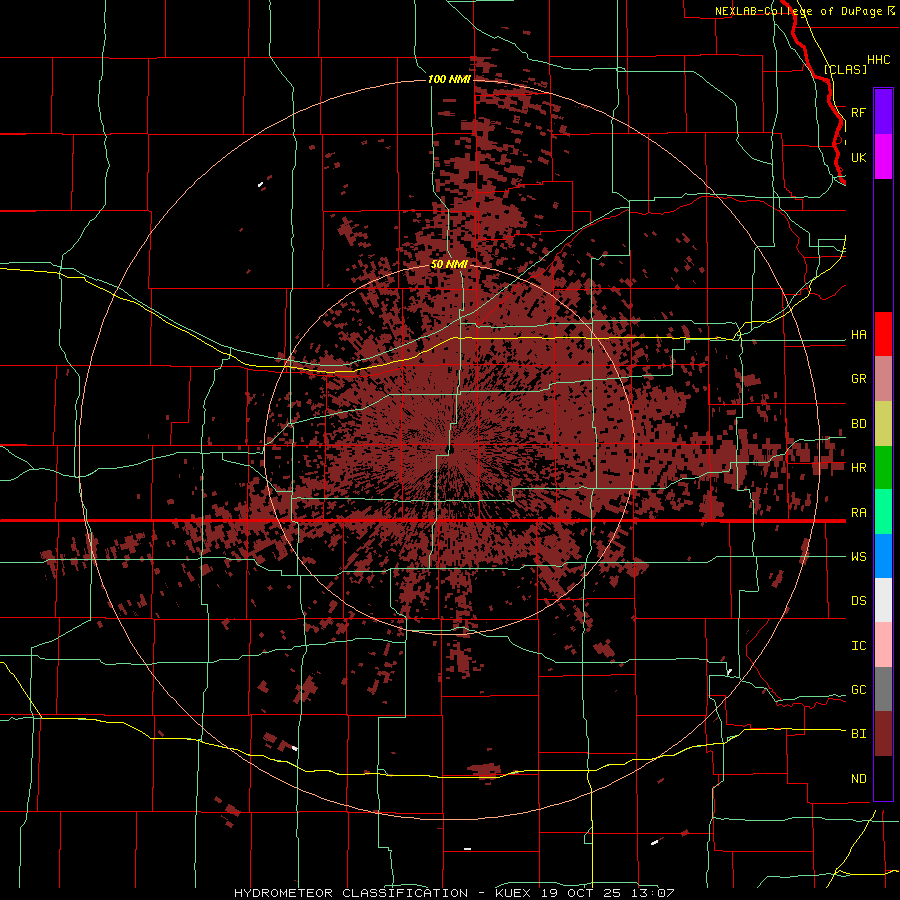
Task: Click the RF purple legend swatch
Action: pyautogui.click(x=883, y=112)
